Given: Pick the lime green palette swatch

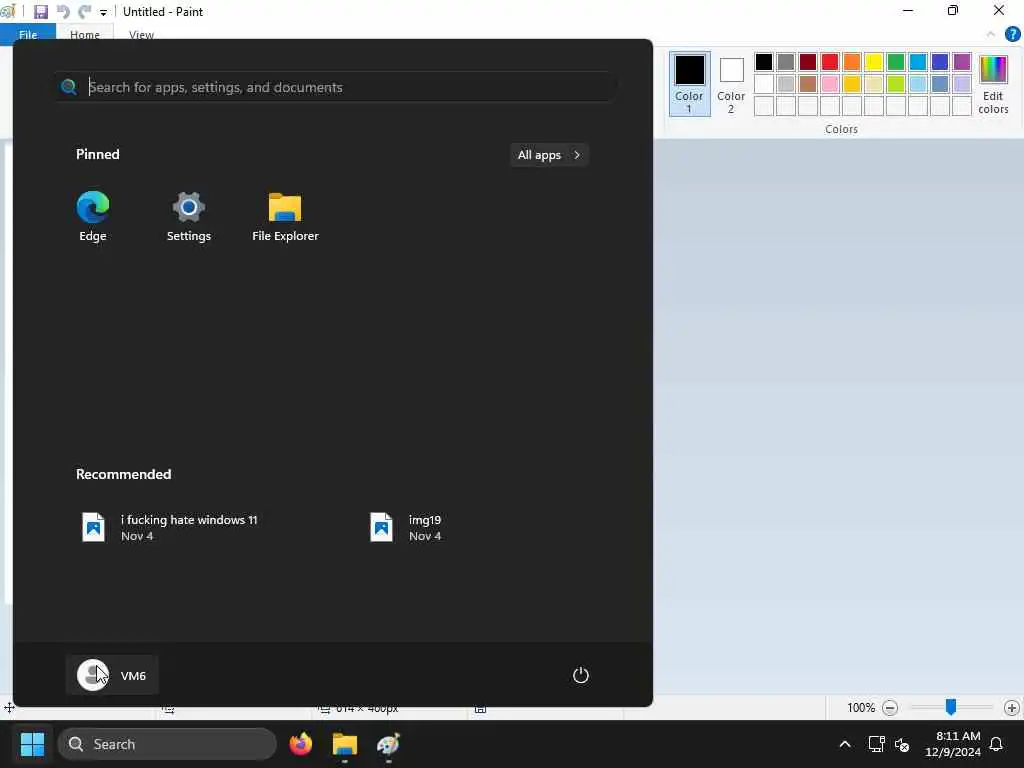Looking at the screenshot, I should 896,84.
